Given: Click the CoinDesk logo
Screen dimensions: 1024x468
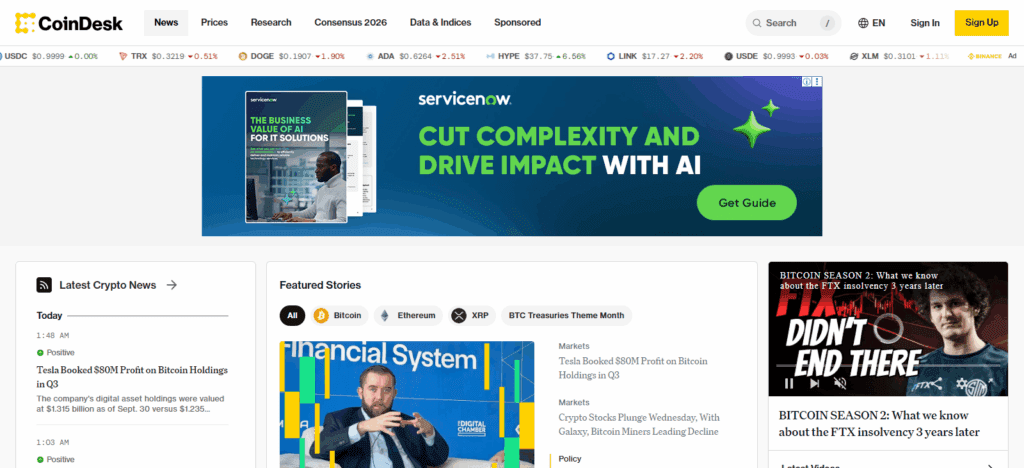Looking at the screenshot, I should (x=69, y=23).
